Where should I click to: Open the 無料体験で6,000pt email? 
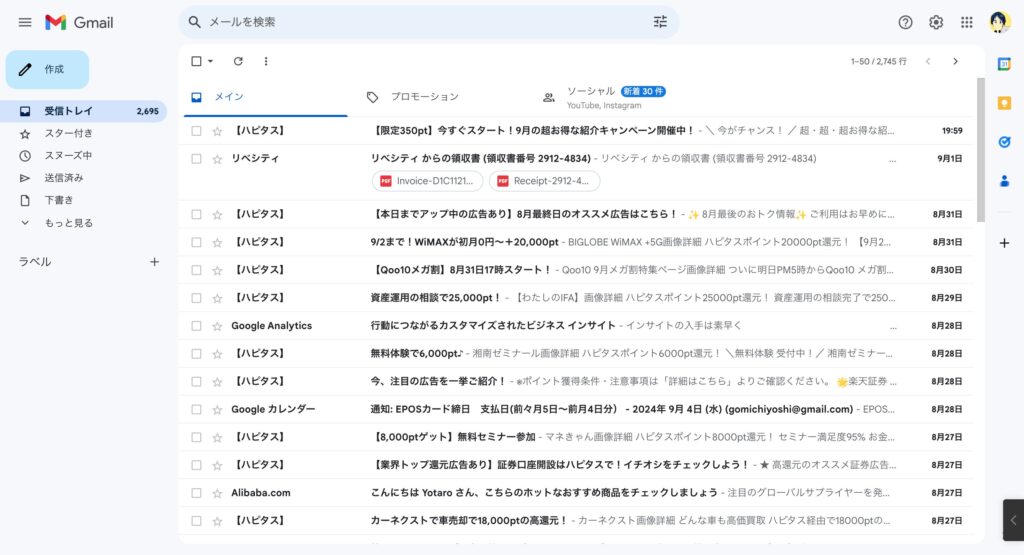[576, 353]
